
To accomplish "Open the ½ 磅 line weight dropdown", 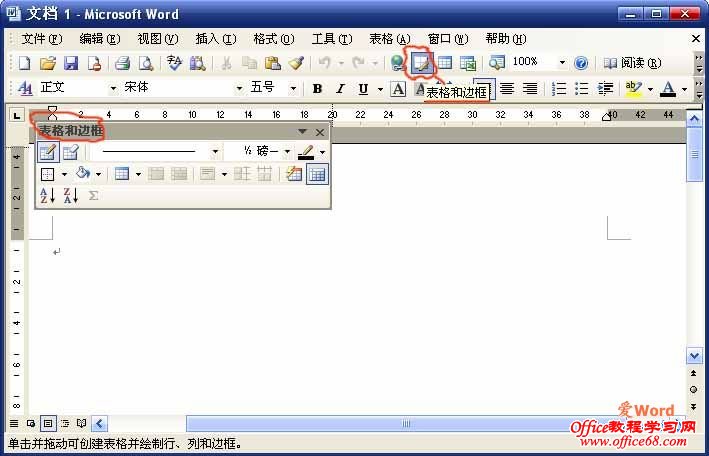I will [287, 152].
